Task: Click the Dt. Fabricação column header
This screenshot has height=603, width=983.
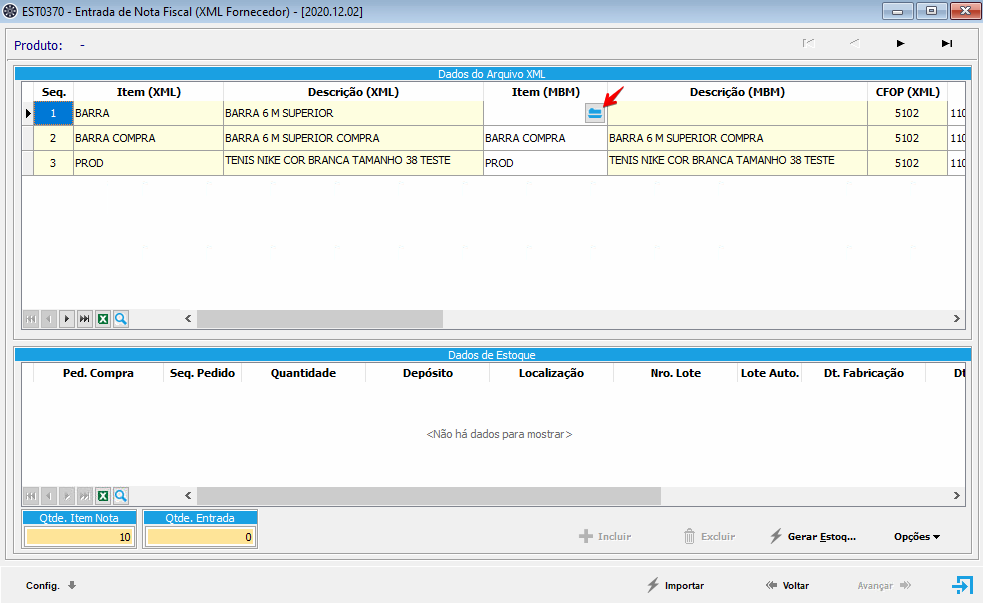Action: click(864, 373)
